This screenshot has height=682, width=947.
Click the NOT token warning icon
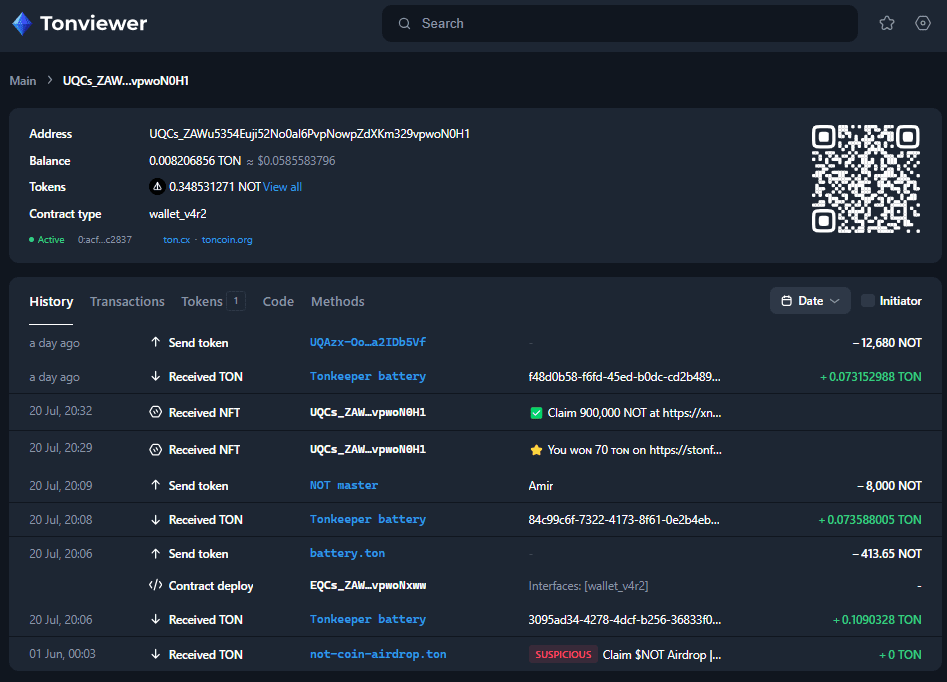(x=157, y=187)
